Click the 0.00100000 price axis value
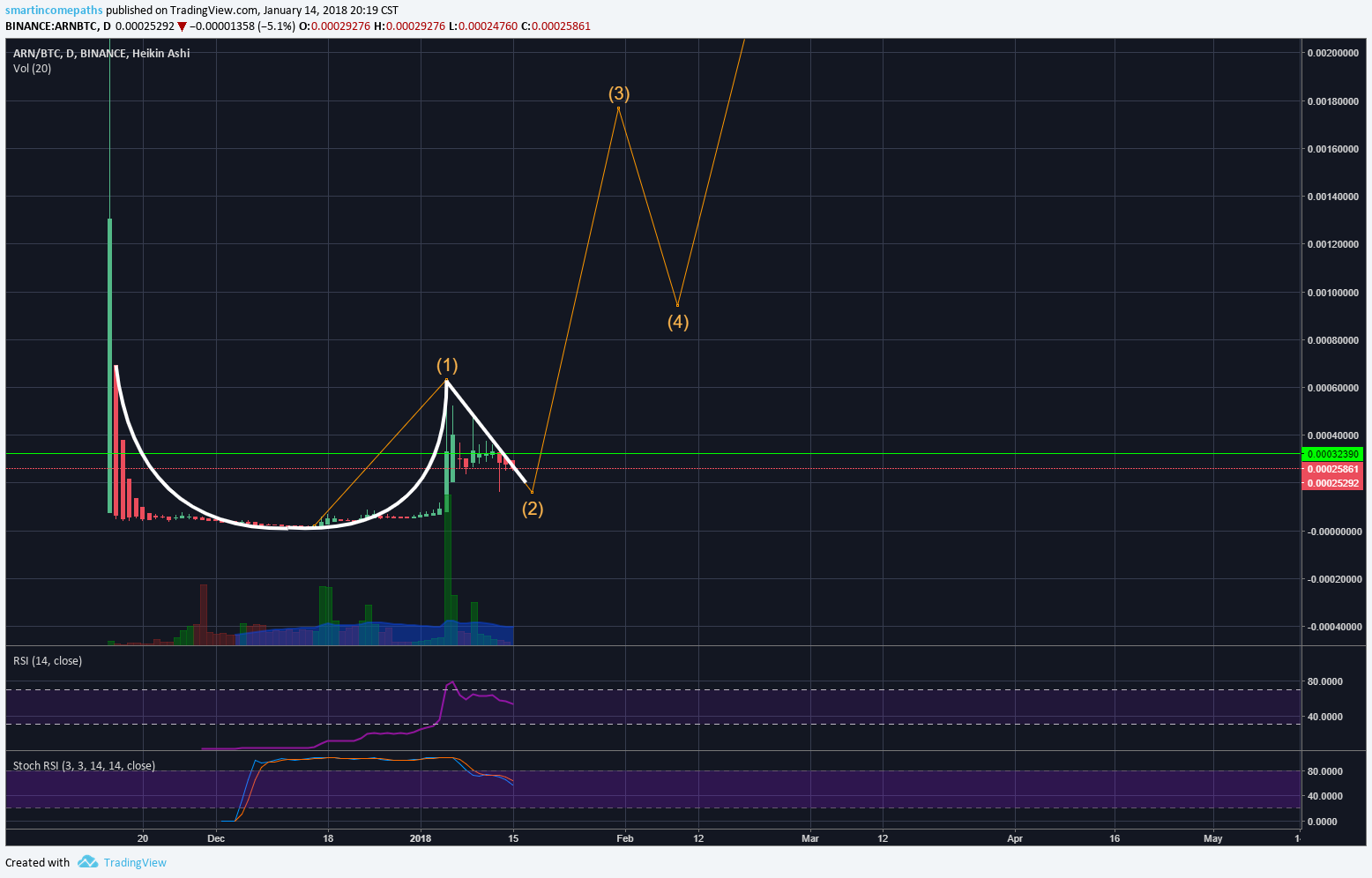Viewport: 1372px width, 878px height. (1332, 293)
